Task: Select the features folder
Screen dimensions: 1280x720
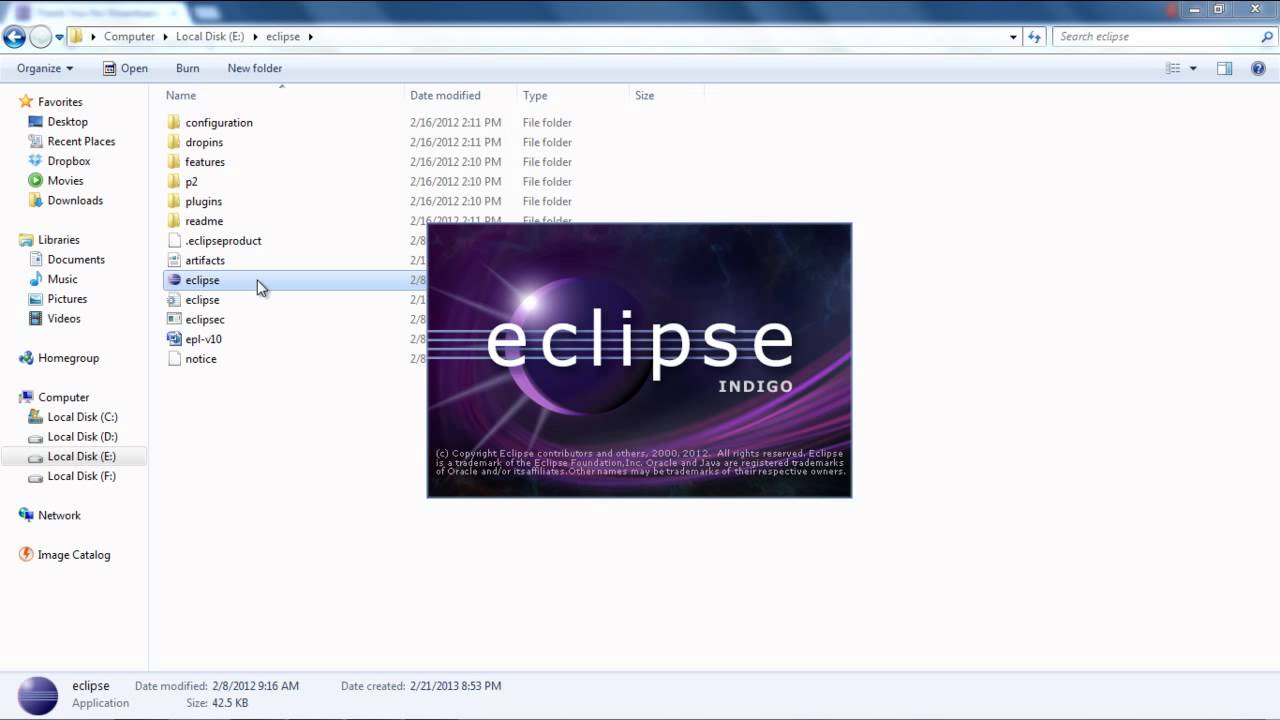Action: pos(205,162)
